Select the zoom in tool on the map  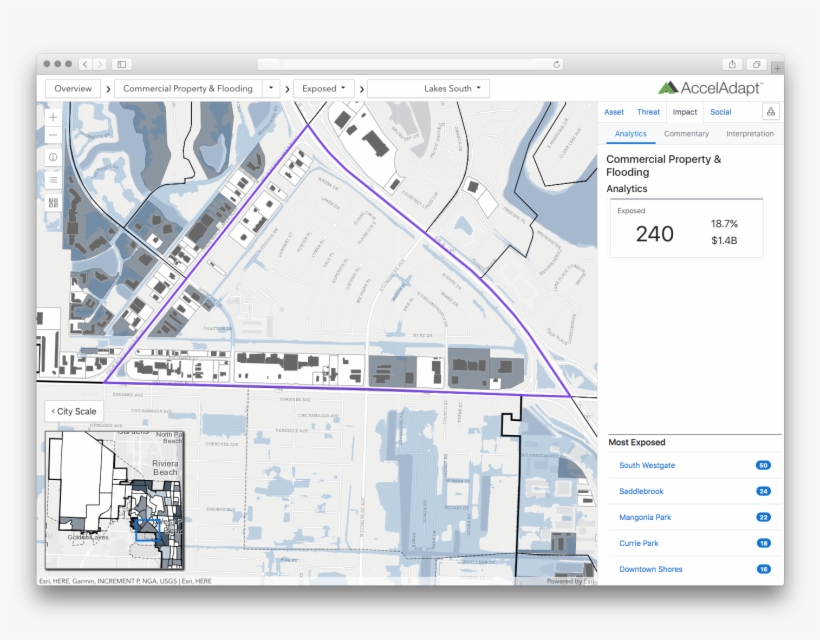point(52,117)
